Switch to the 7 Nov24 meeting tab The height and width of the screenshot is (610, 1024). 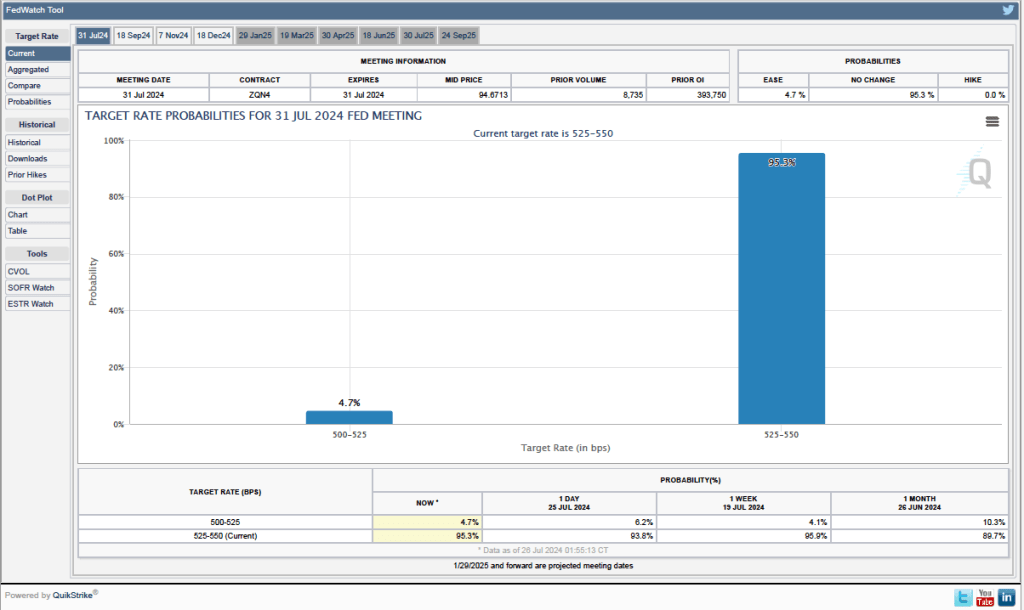coord(173,35)
